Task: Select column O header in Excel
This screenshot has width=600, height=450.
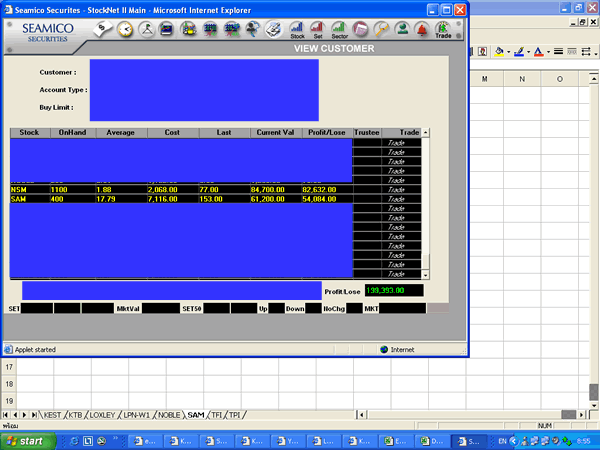Action: point(559,79)
